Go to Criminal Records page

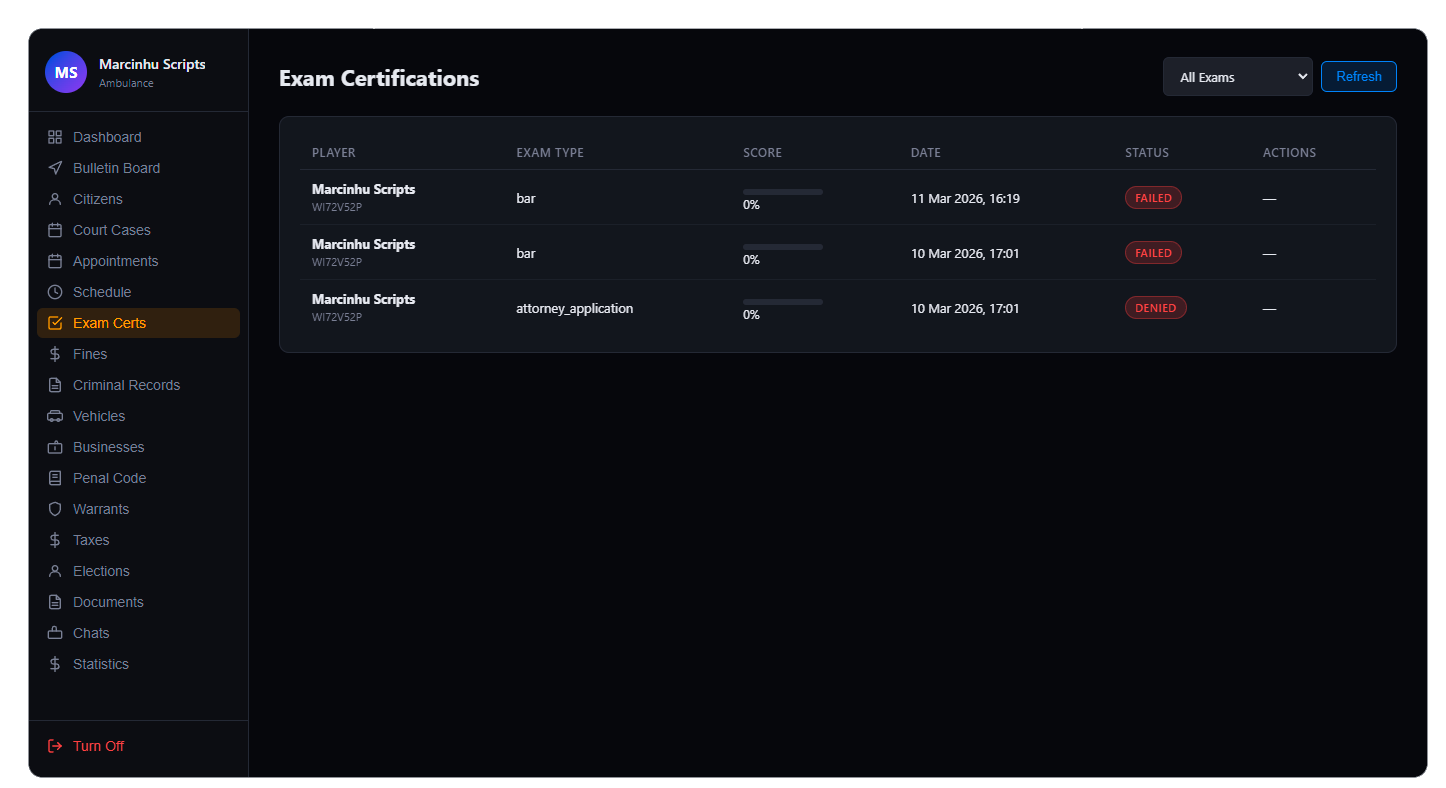[x=126, y=385]
